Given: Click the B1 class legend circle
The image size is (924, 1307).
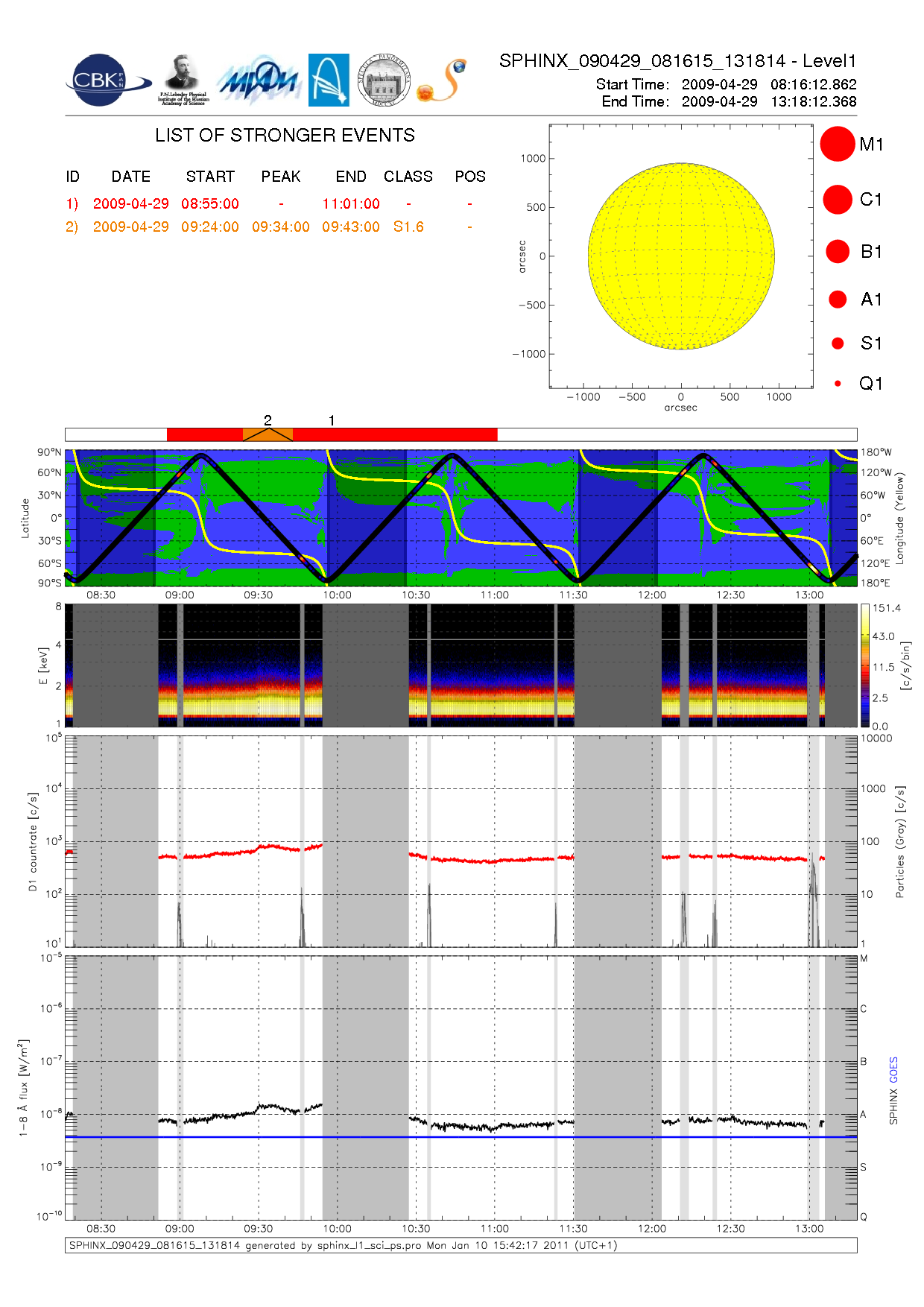Looking at the screenshot, I should (x=838, y=251).
